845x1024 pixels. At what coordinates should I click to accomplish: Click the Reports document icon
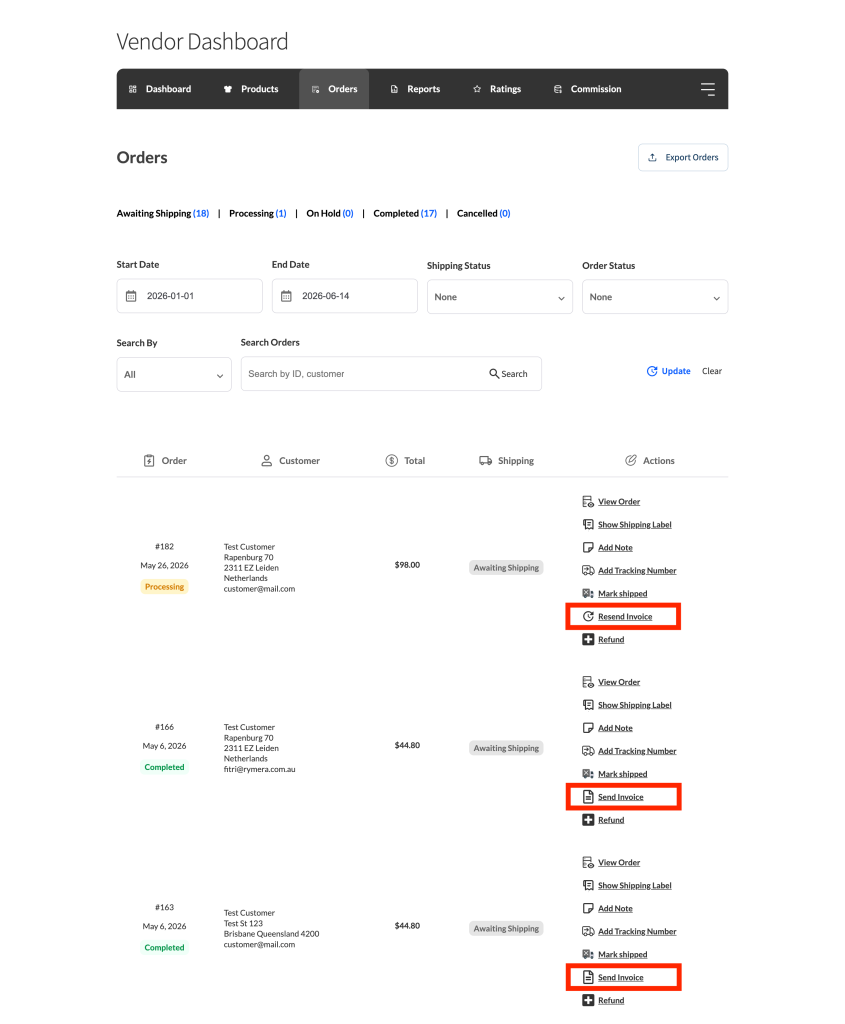tap(394, 89)
